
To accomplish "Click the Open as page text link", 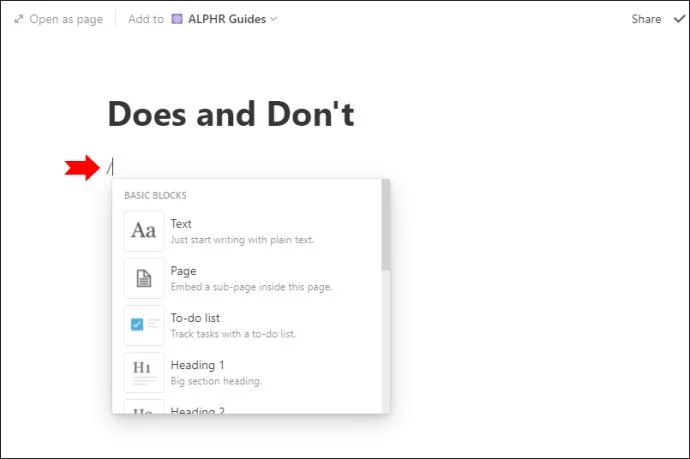I will click(66, 19).
